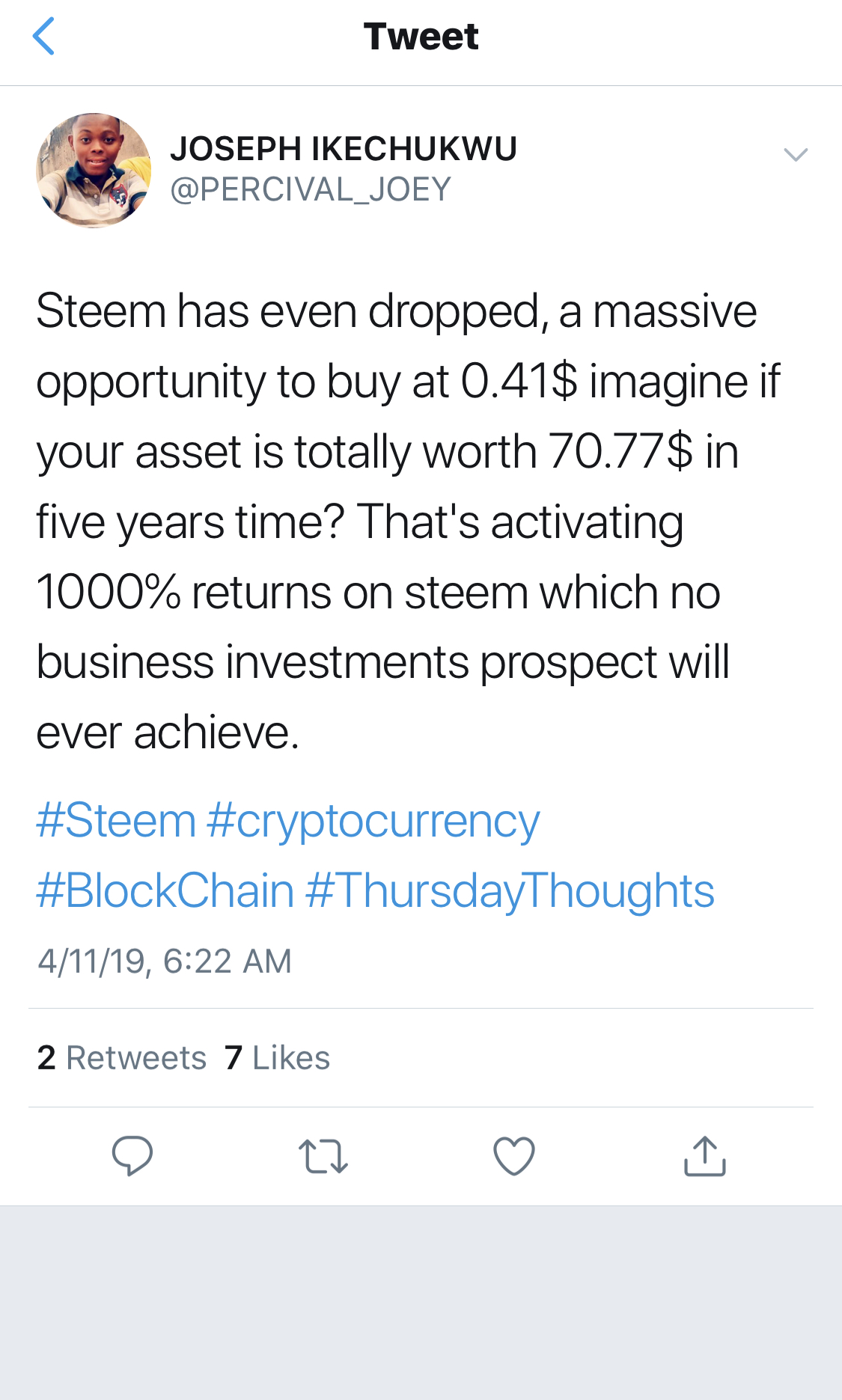The height and width of the screenshot is (1400, 842).
Task: Open the #BlockChain hashtag
Action: tap(165, 891)
